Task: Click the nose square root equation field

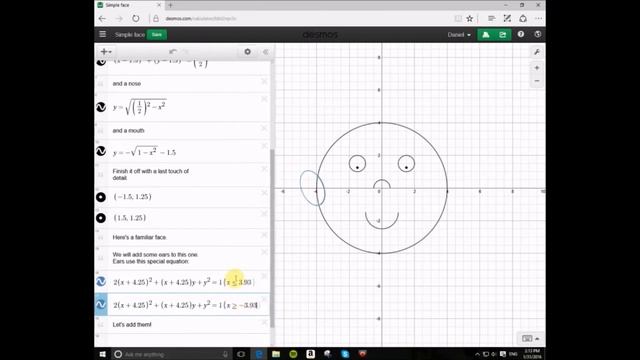Action: pyautogui.click(x=140, y=107)
